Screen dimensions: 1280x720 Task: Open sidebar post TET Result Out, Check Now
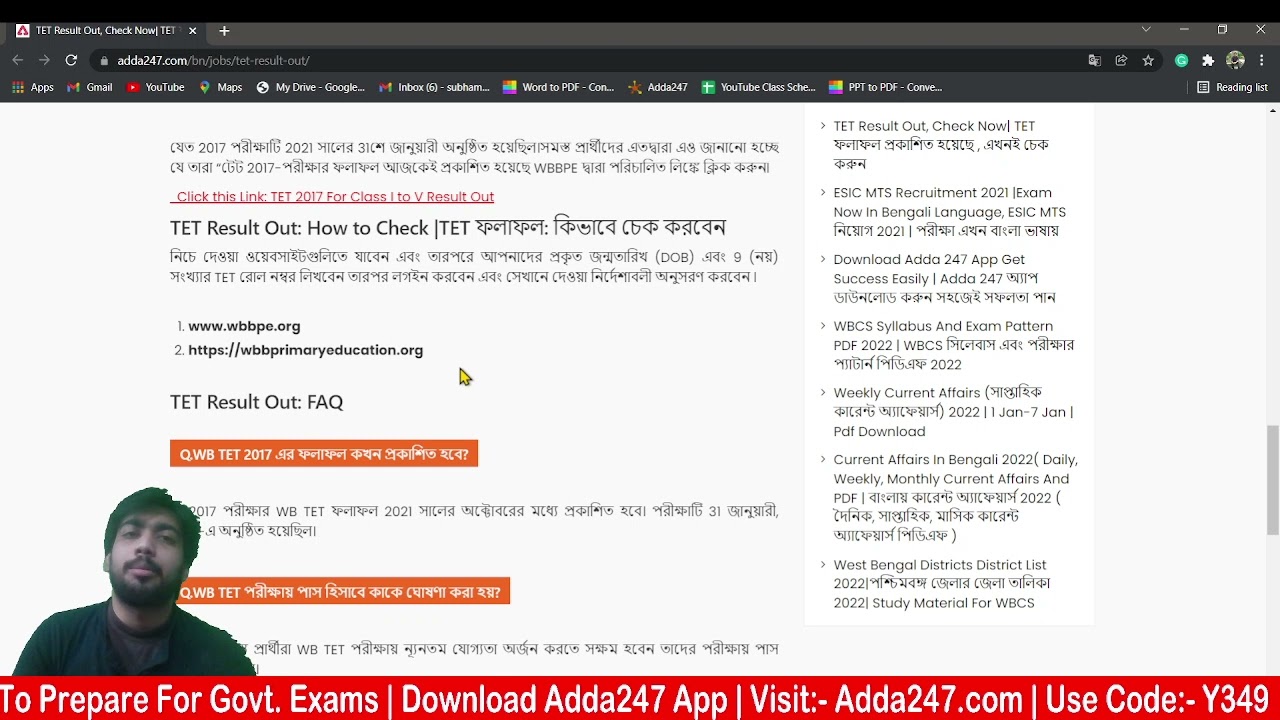pos(941,145)
